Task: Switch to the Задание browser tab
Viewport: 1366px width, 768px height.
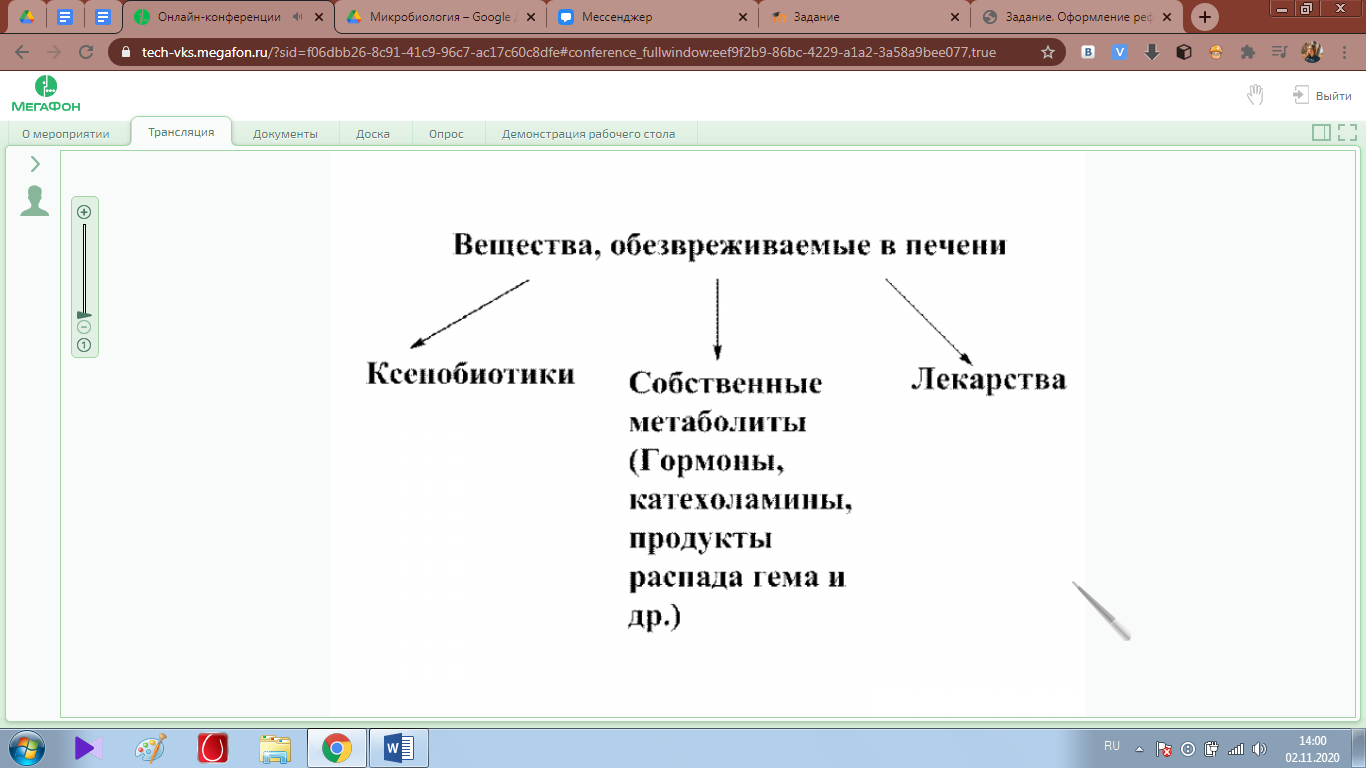Action: click(864, 17)
